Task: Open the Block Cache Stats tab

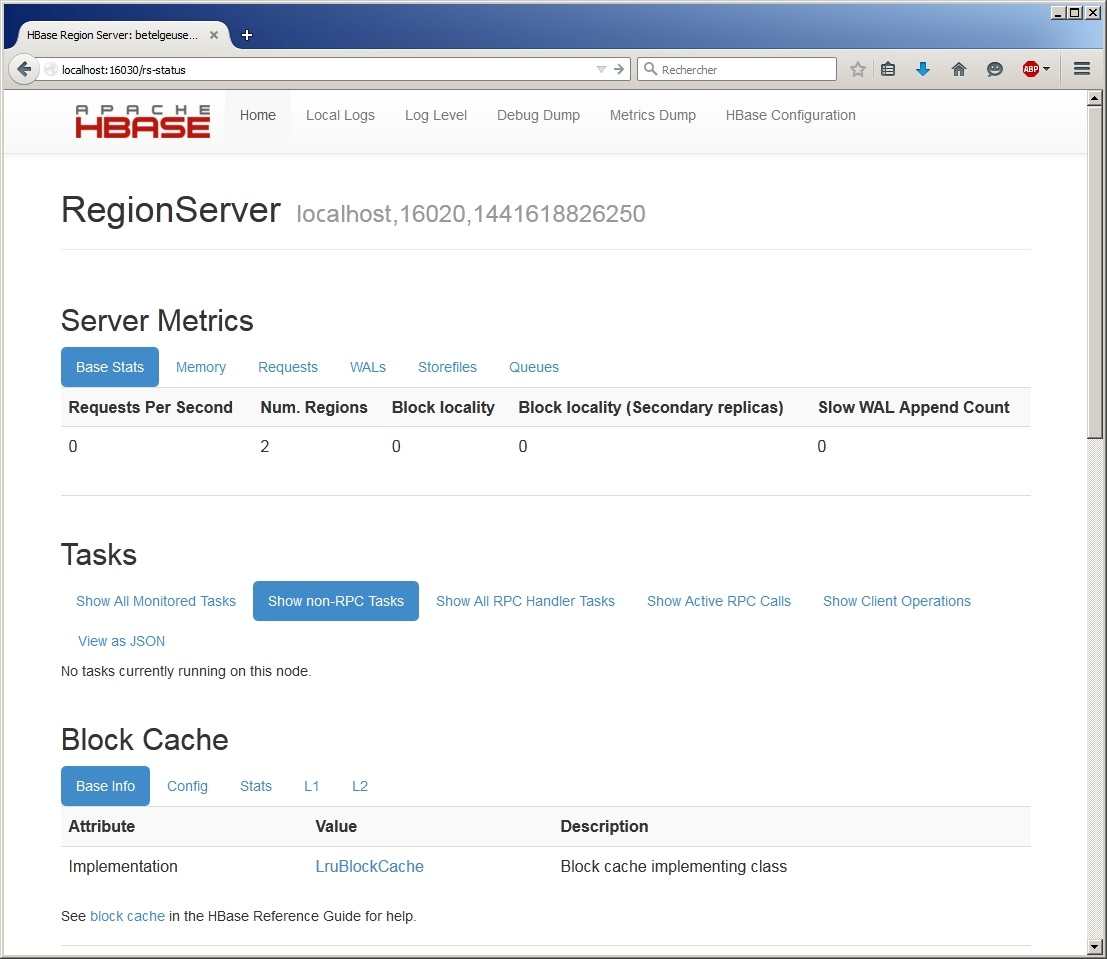Action: 256,786
